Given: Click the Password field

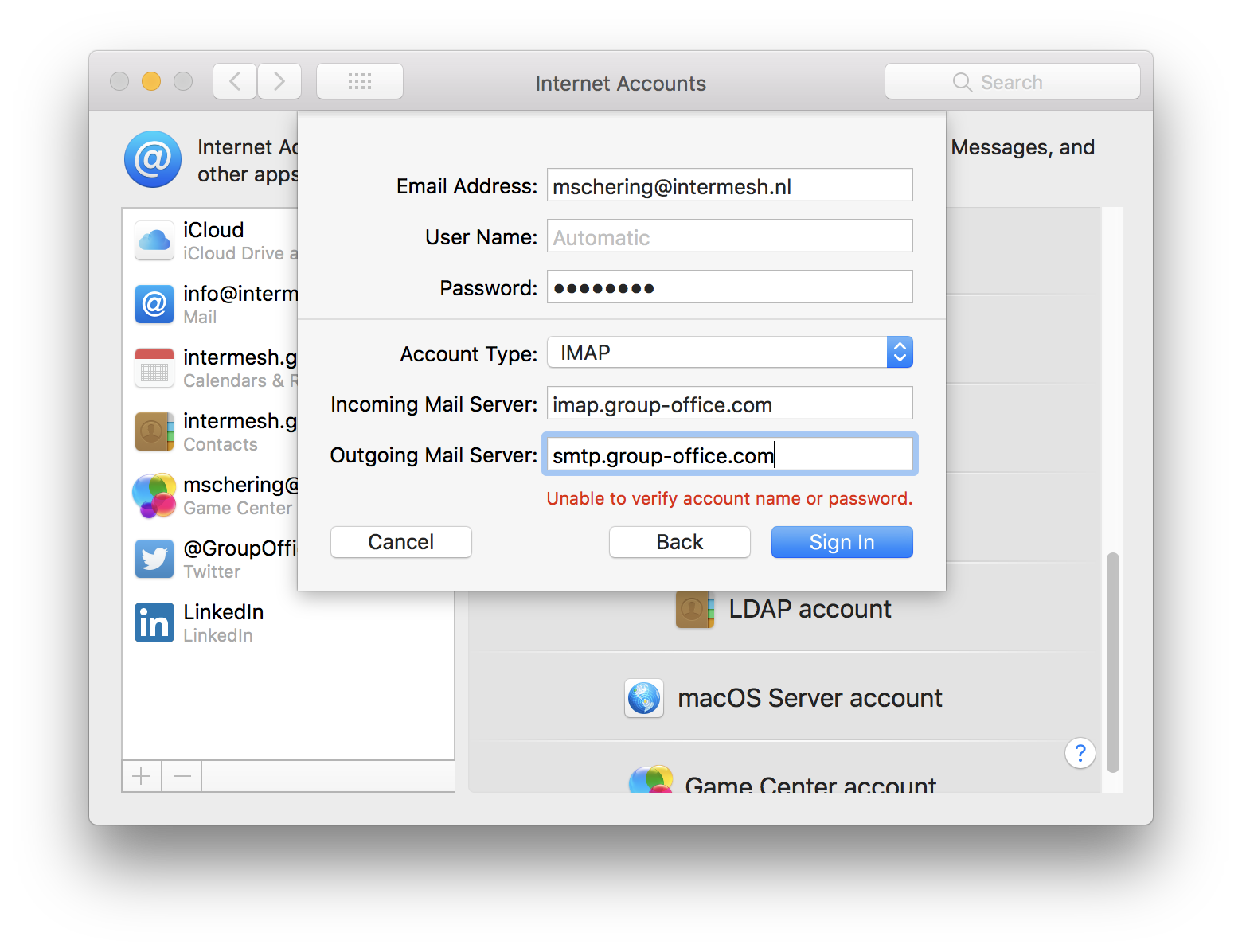Looking at the screenshot, I should point(730,287).
